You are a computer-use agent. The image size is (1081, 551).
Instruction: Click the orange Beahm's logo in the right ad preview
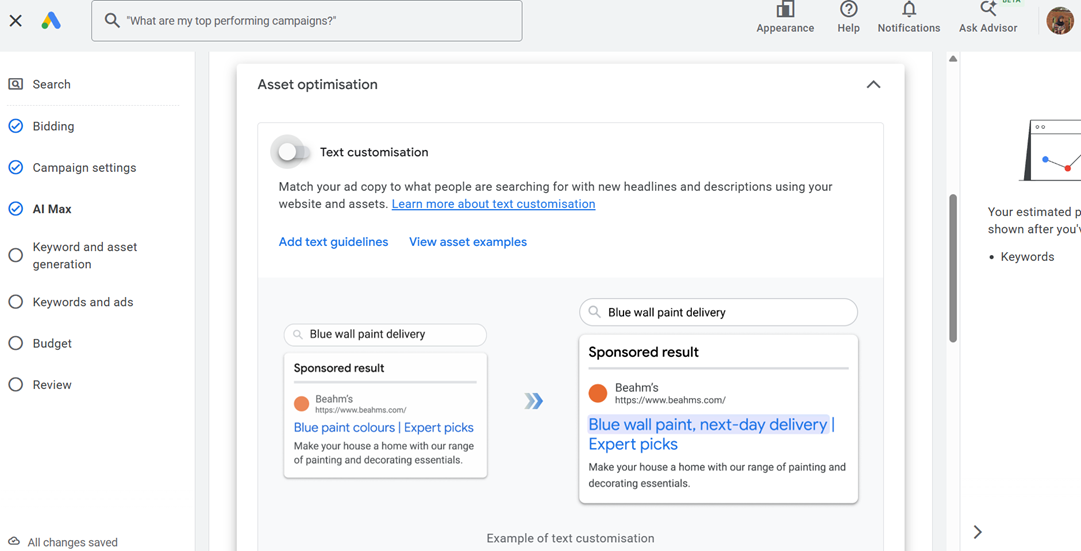598,393
